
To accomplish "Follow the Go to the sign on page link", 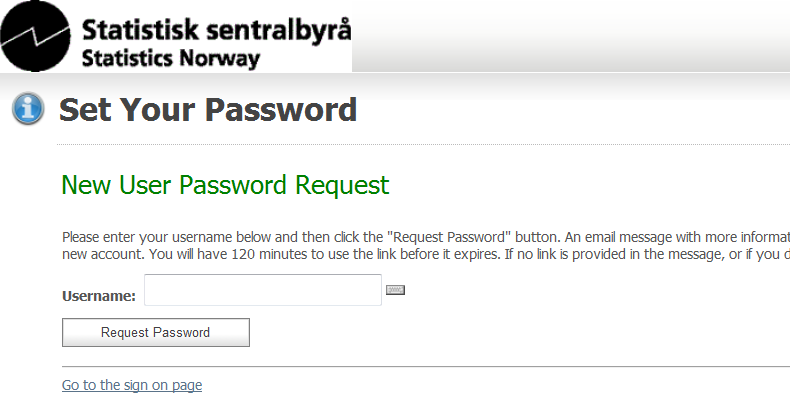I will [132, 385].
